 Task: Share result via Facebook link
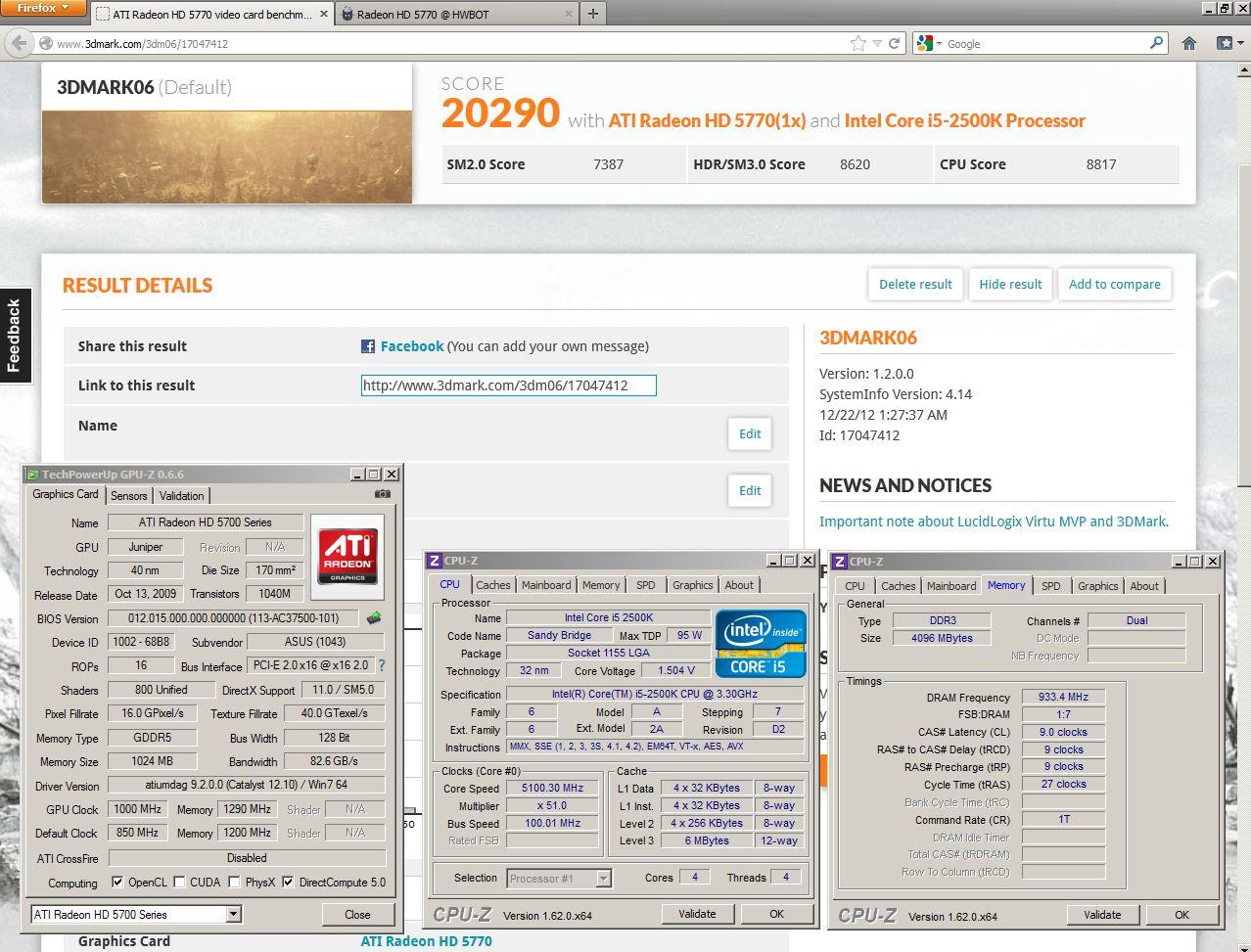(x=411, y=346)
